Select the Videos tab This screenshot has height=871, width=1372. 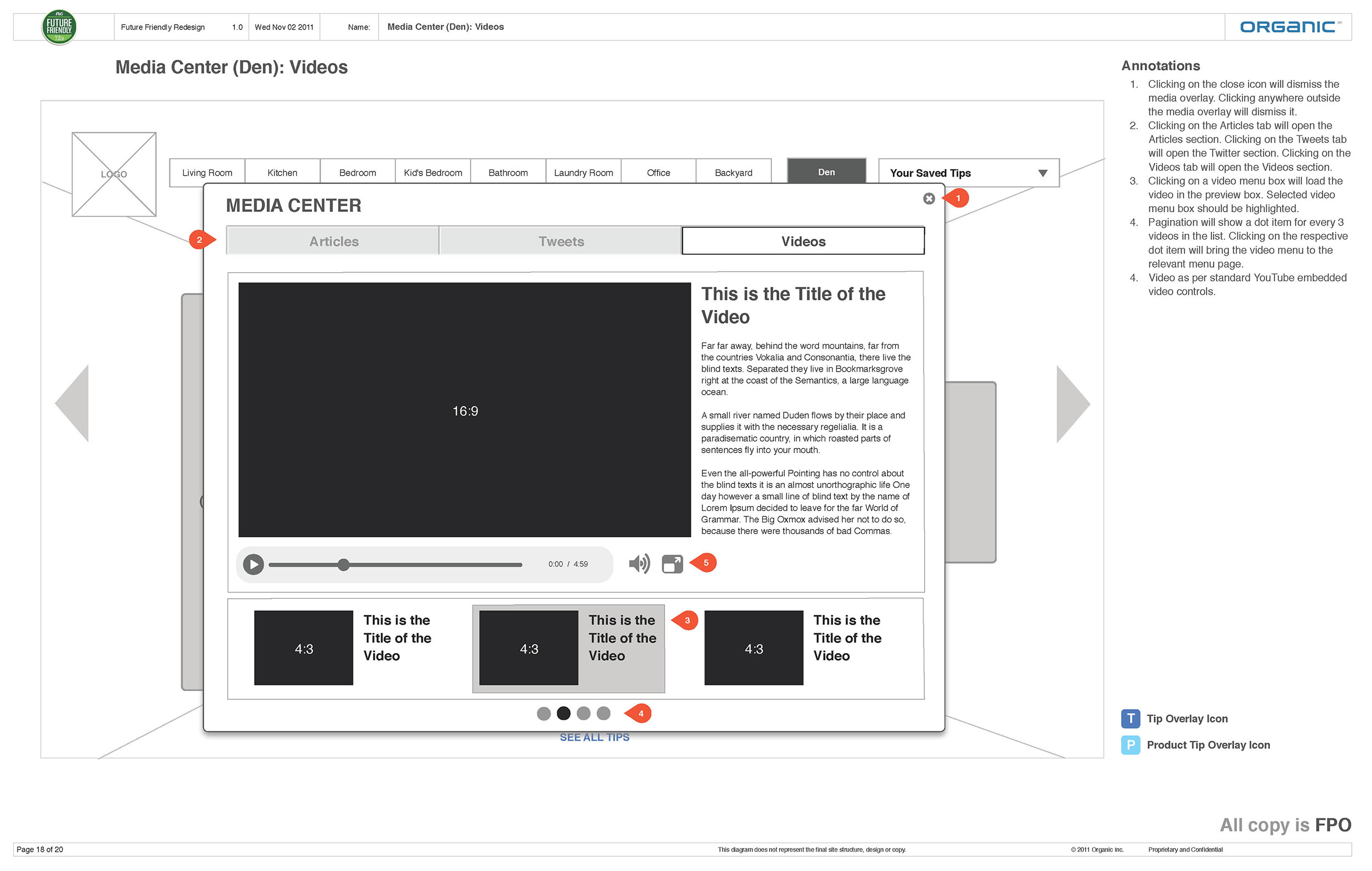803,241
